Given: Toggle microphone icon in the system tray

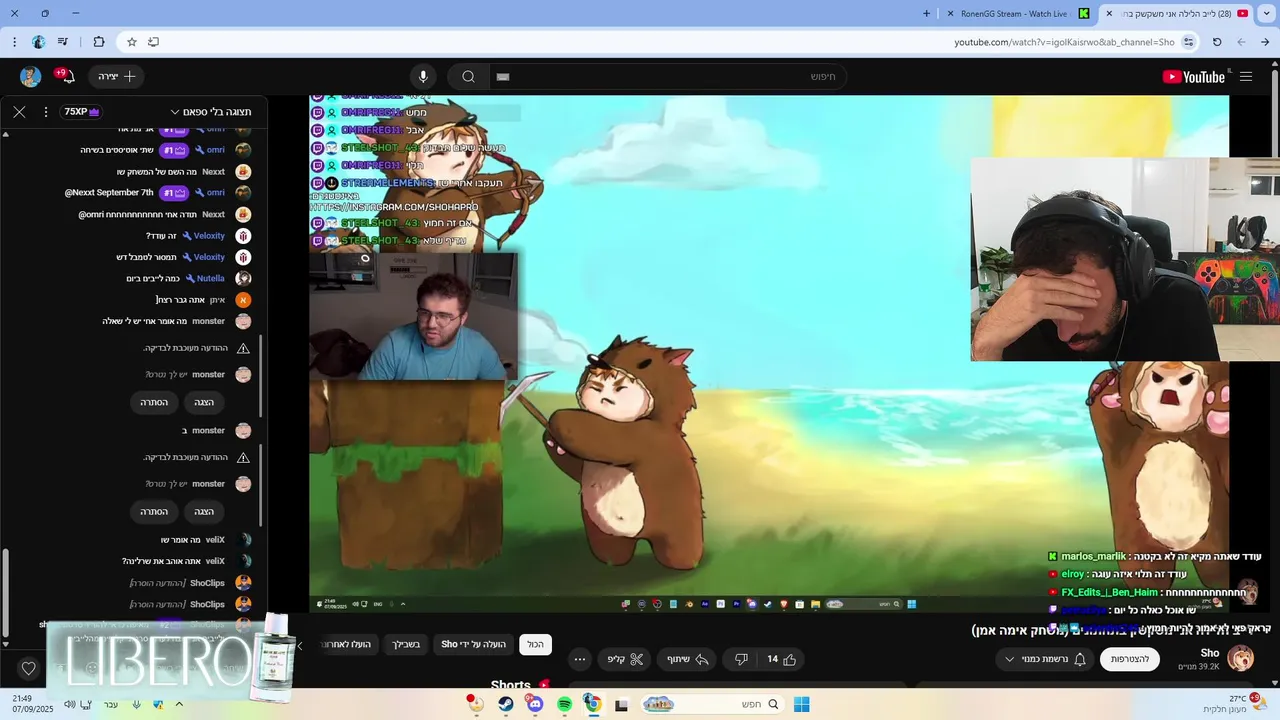Looking at the screenshot, I should [x=136, y=704].
